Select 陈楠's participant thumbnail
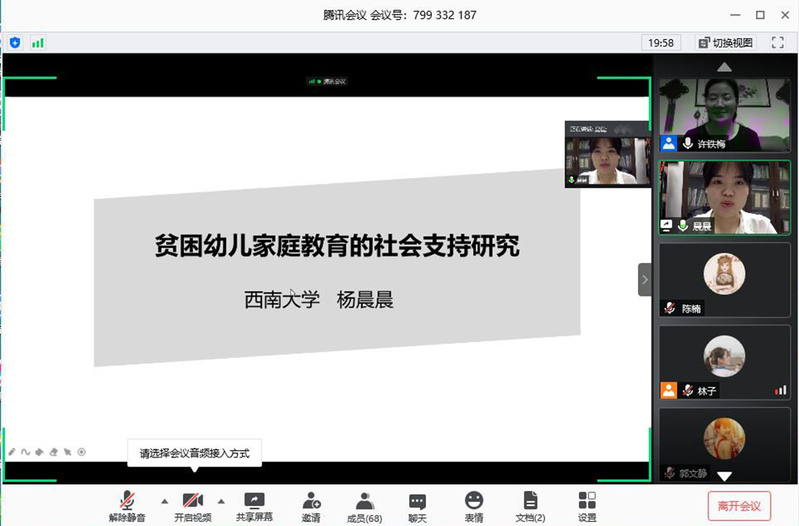Screen dimensions: 799x526 [x=724, y=279]
